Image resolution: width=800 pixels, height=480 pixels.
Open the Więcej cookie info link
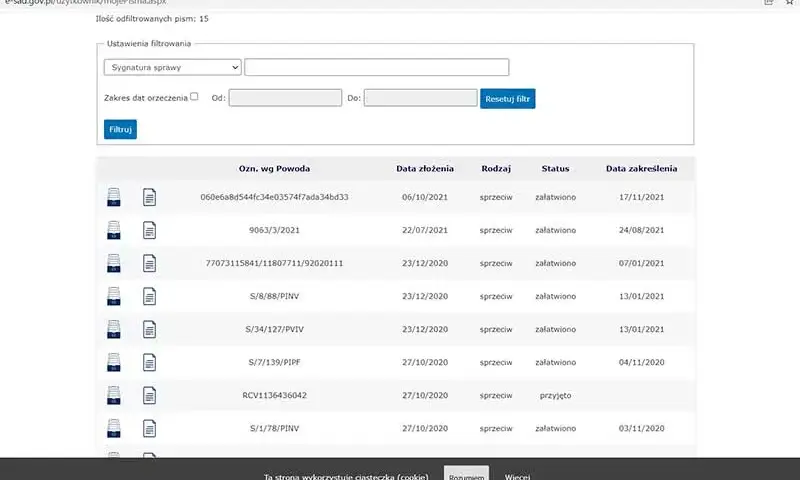pos(517,476)
